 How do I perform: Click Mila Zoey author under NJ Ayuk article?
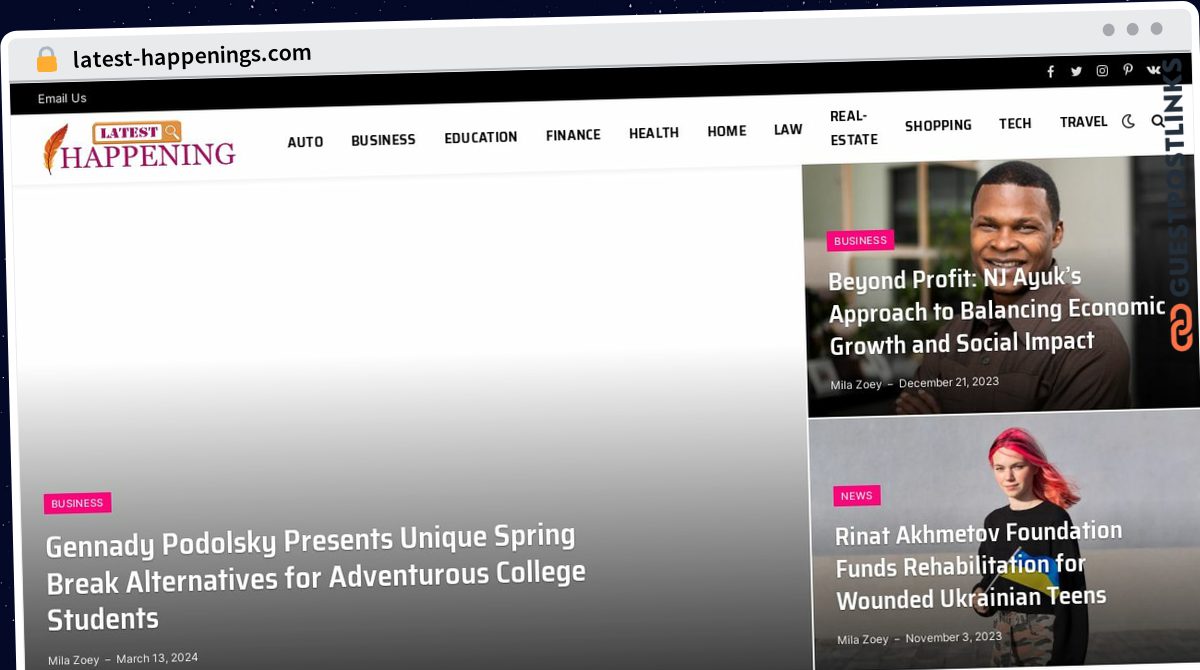pyautogui.click(x=856, y=385)
